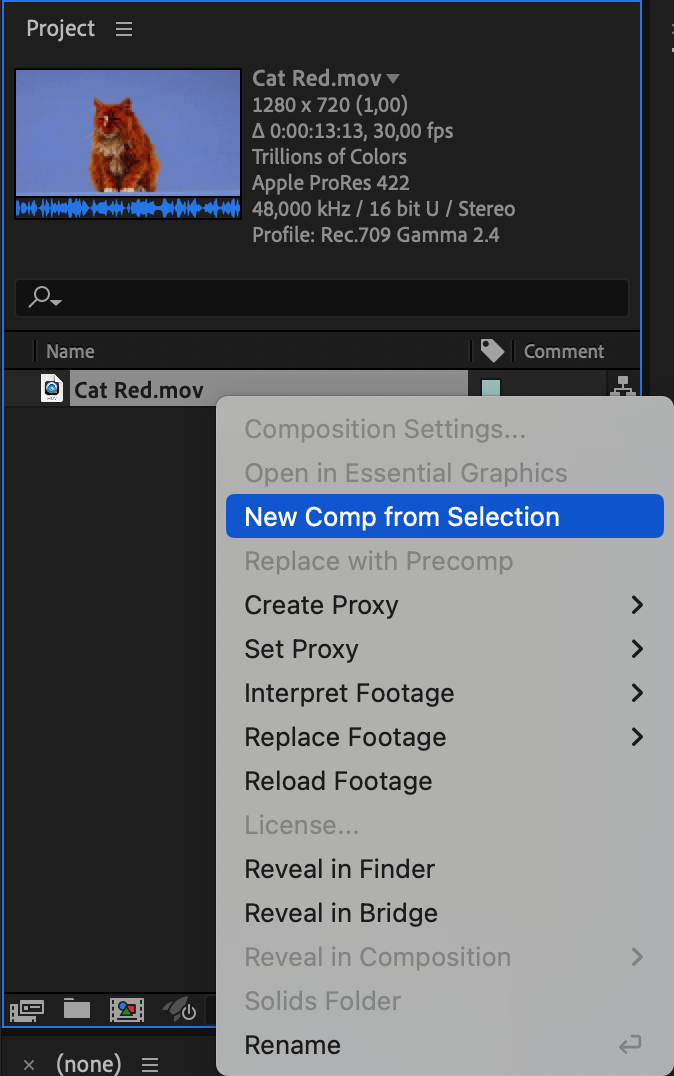
Task: Click the rocket adaptive resolution icon
Action: 179,1010
